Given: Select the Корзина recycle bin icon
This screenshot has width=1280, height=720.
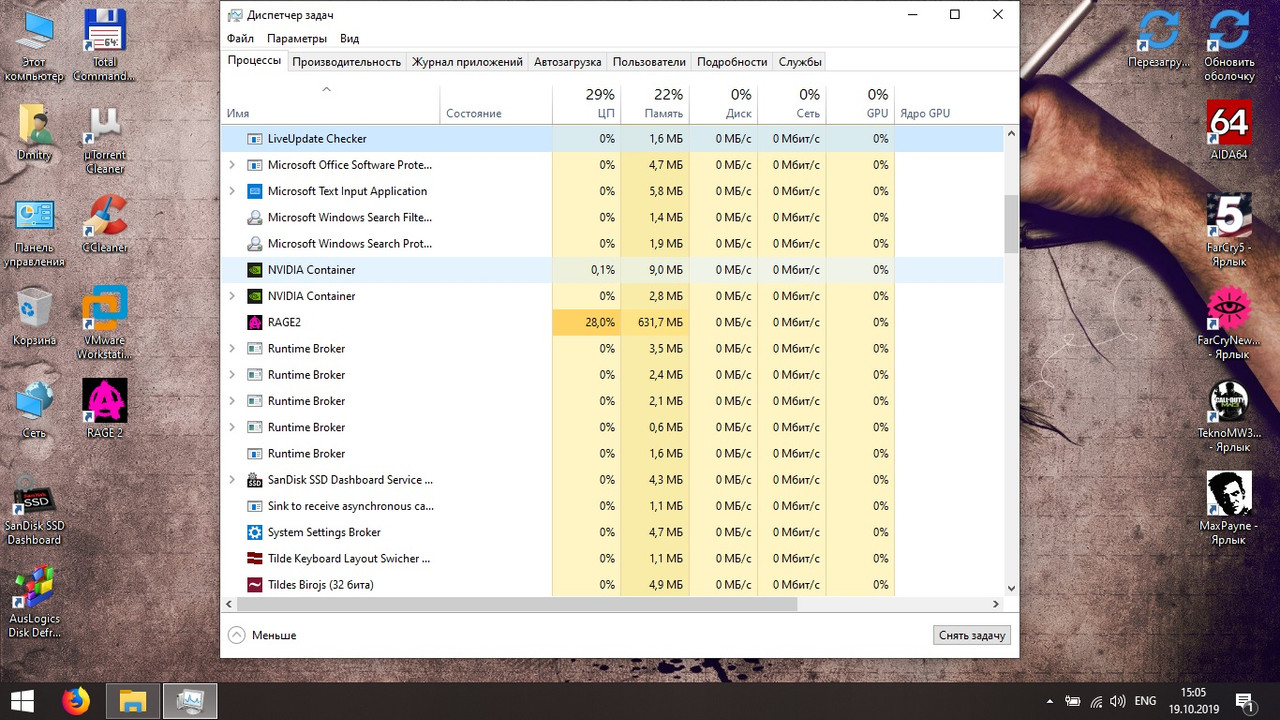Looking at the screenshot, I should point(35,315).
